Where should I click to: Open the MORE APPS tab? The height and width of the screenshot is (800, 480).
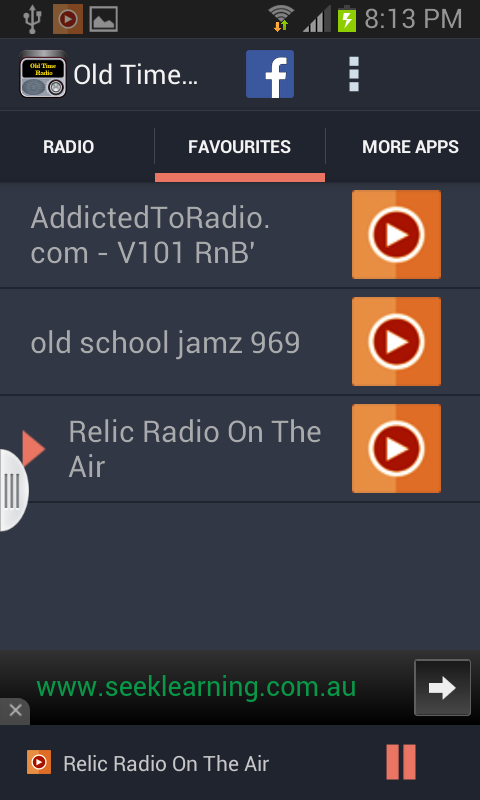point(410,147)
